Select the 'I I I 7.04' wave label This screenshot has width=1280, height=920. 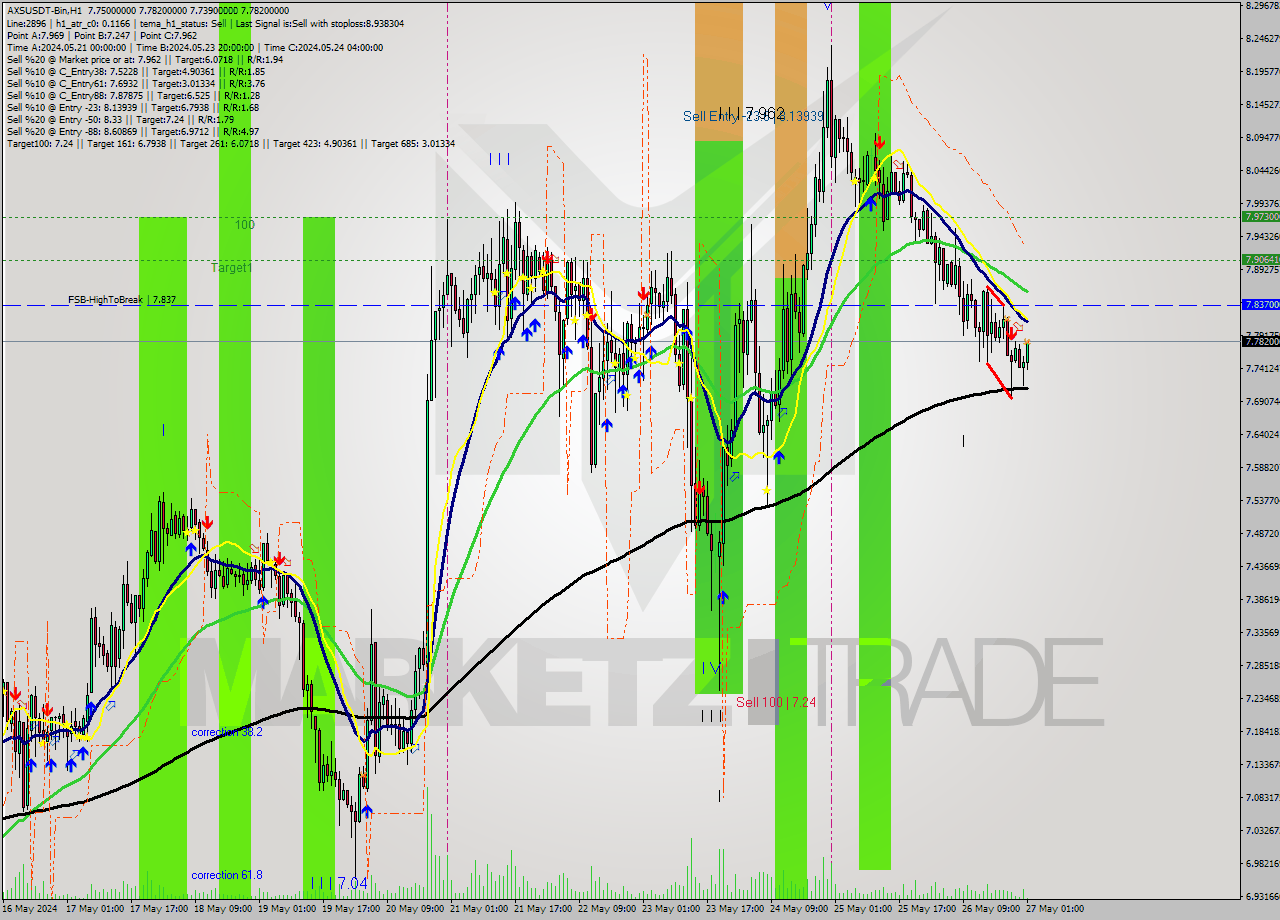[339, 883]
